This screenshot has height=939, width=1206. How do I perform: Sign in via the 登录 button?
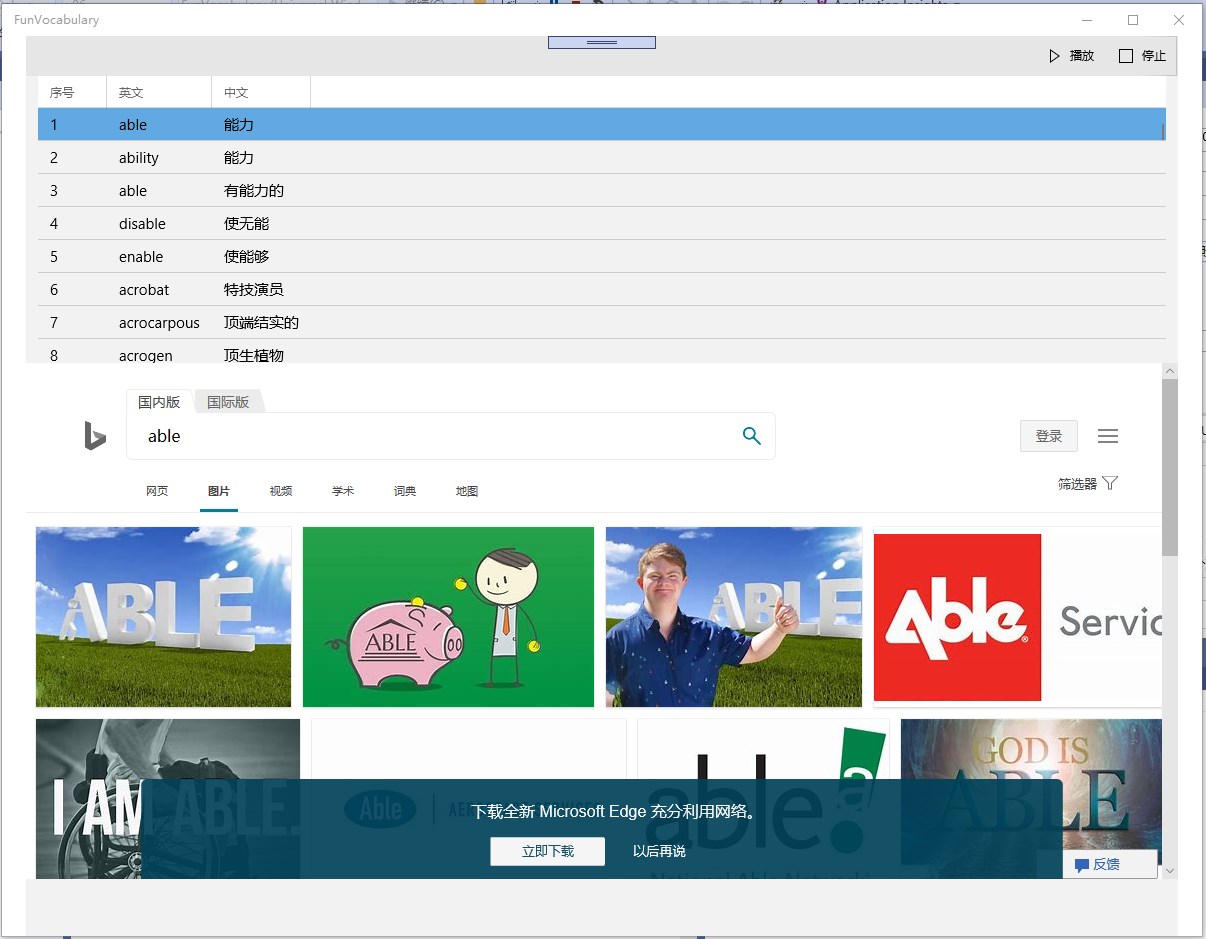coord(1049,436)
